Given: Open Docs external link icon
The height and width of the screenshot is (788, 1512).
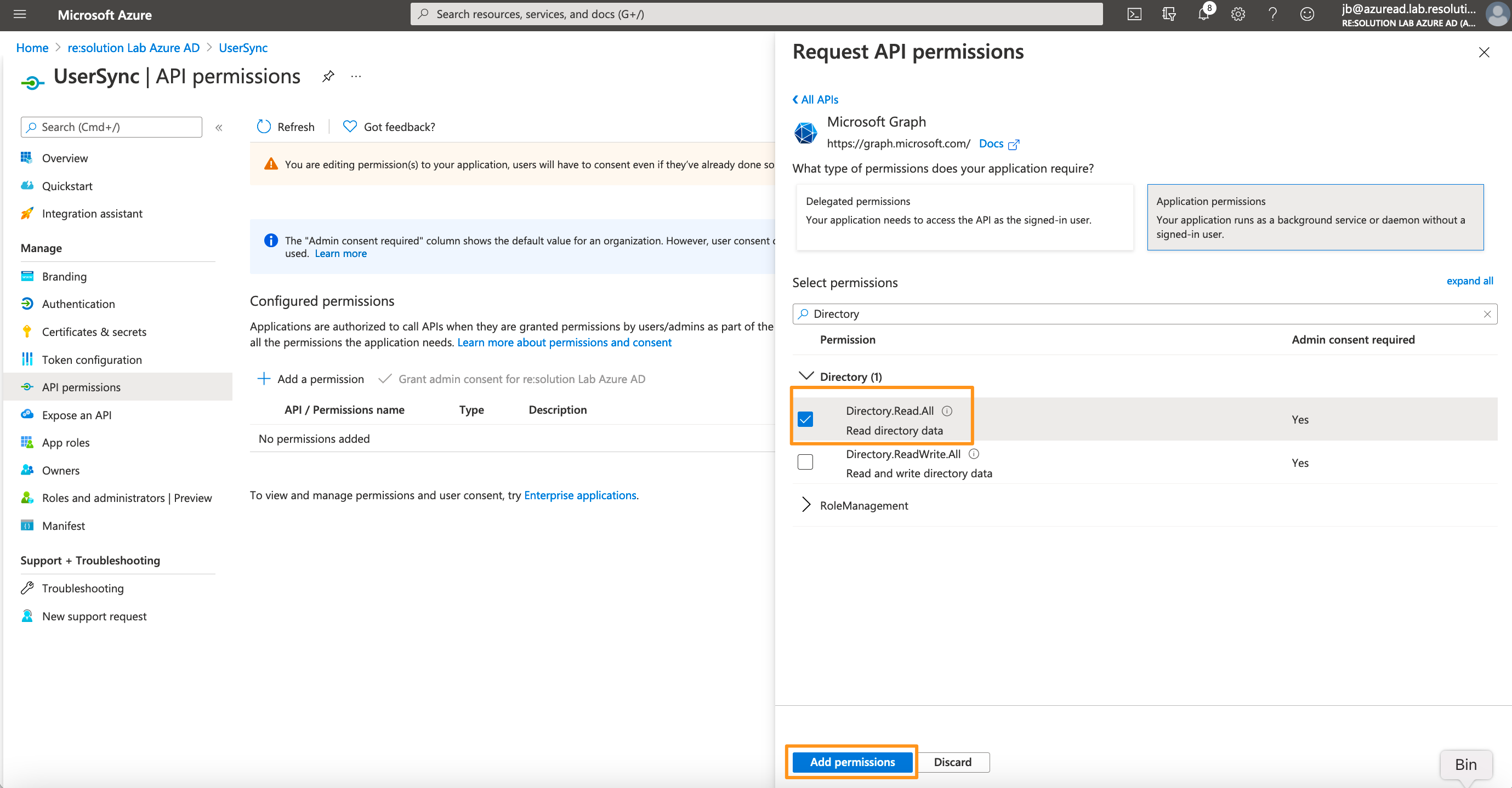Looking at the screenshot, I should [x=1014, y=144].
